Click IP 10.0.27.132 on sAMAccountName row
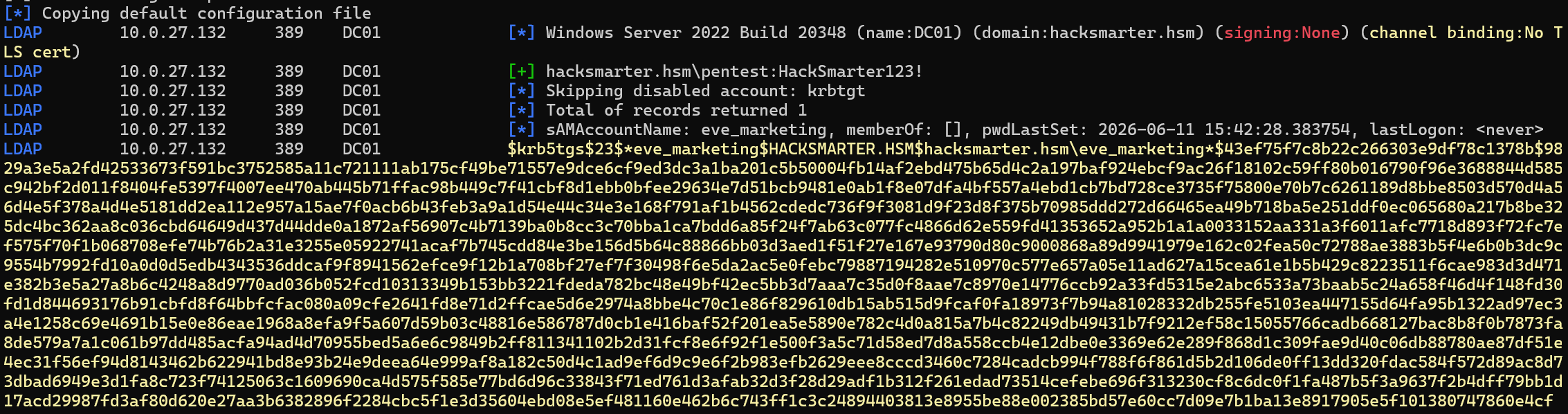Screen dimensions: 1568x414 pos(173,129)
